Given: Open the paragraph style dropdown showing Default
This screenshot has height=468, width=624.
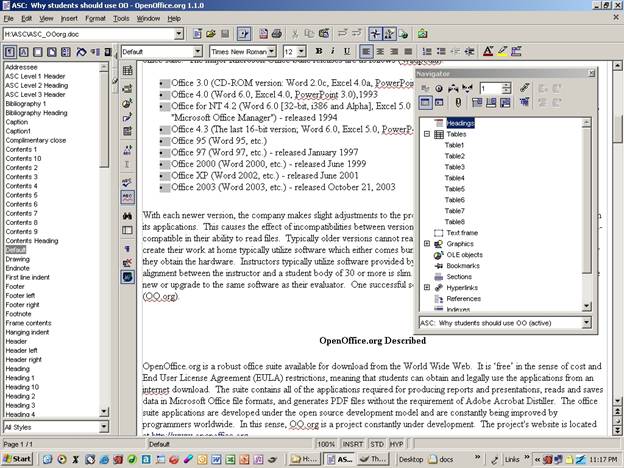Looking at the screenshot, I should (x=198, y=52).
